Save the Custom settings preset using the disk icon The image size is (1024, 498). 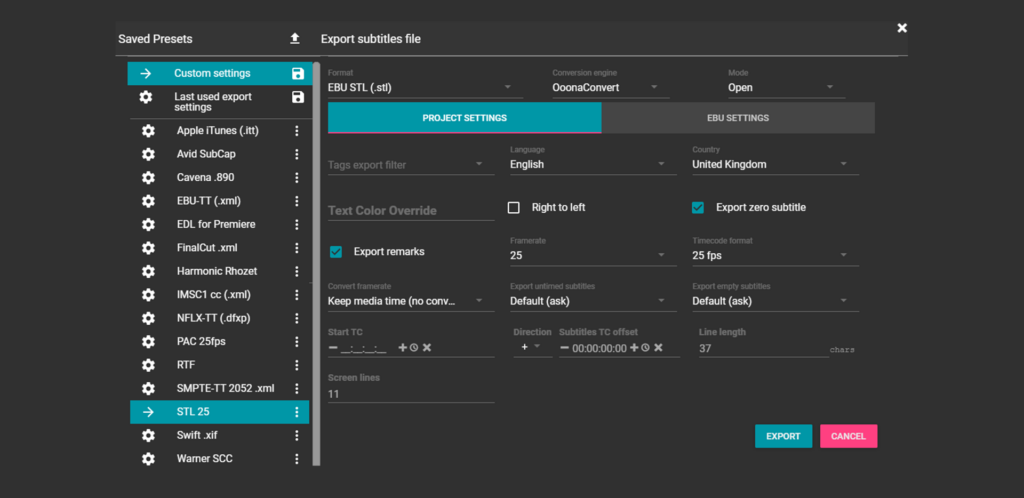298,74
